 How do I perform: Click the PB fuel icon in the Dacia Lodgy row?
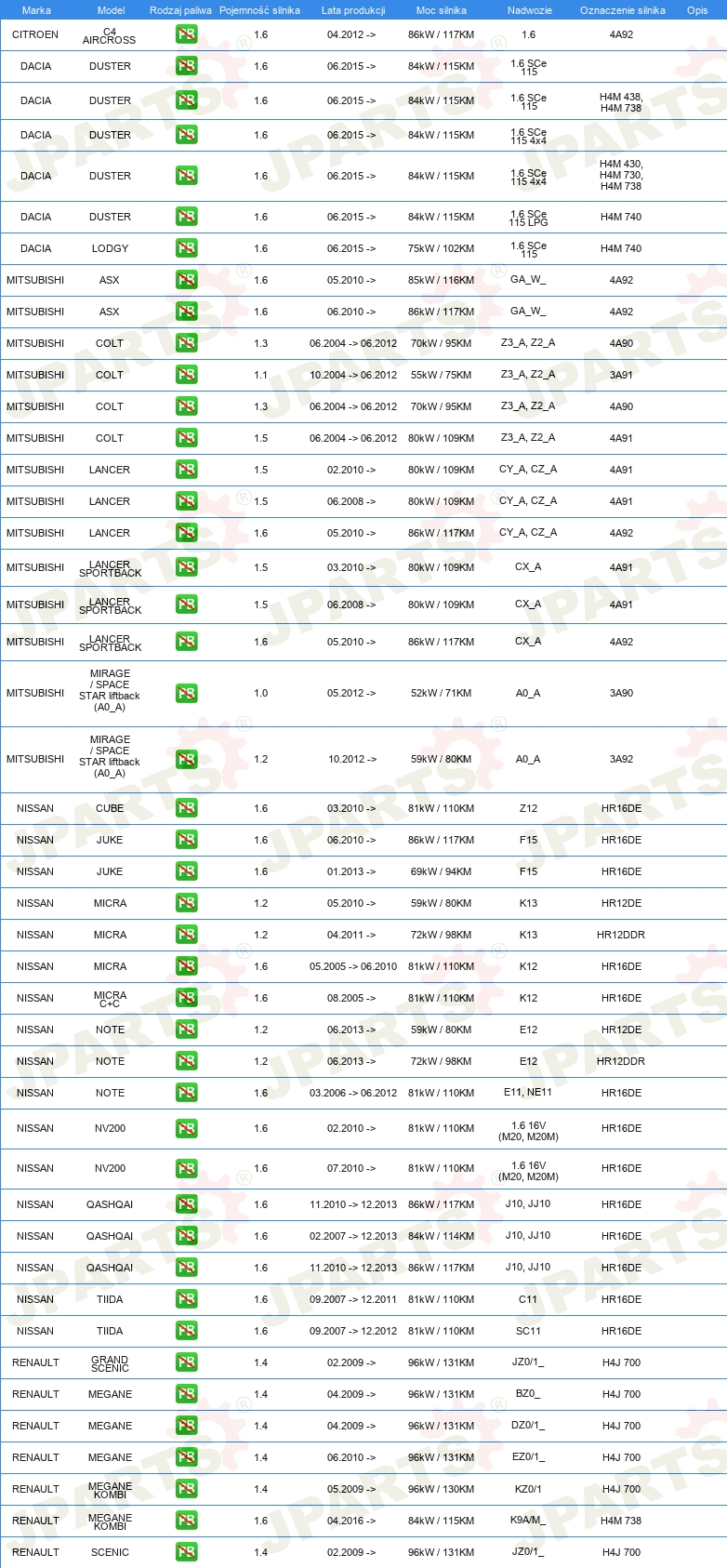[186, 248]
